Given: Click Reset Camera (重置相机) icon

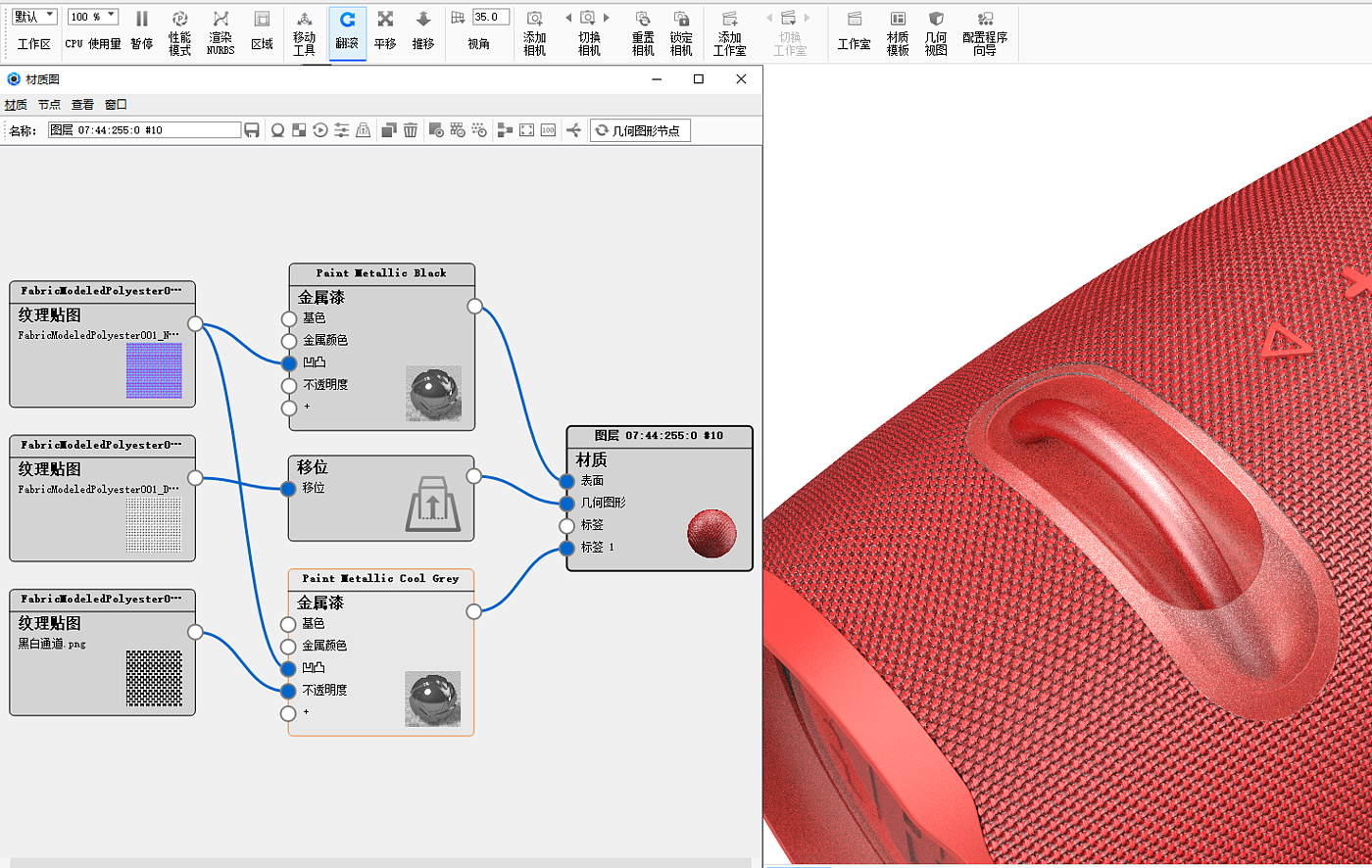Looking at the screenshot, I should pos(643,31).
